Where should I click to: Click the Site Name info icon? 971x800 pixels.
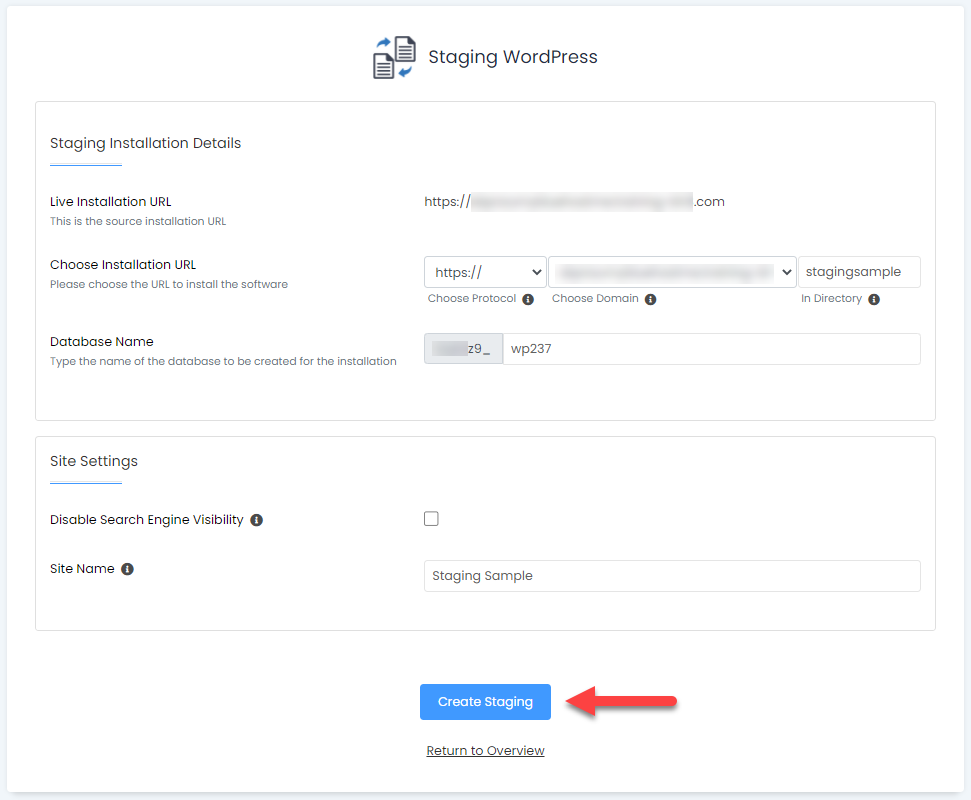click(x=126, y=569)
